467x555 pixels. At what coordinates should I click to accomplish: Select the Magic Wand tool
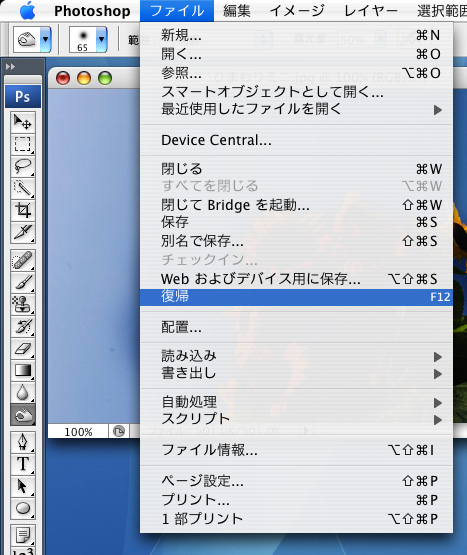(23, 188)
